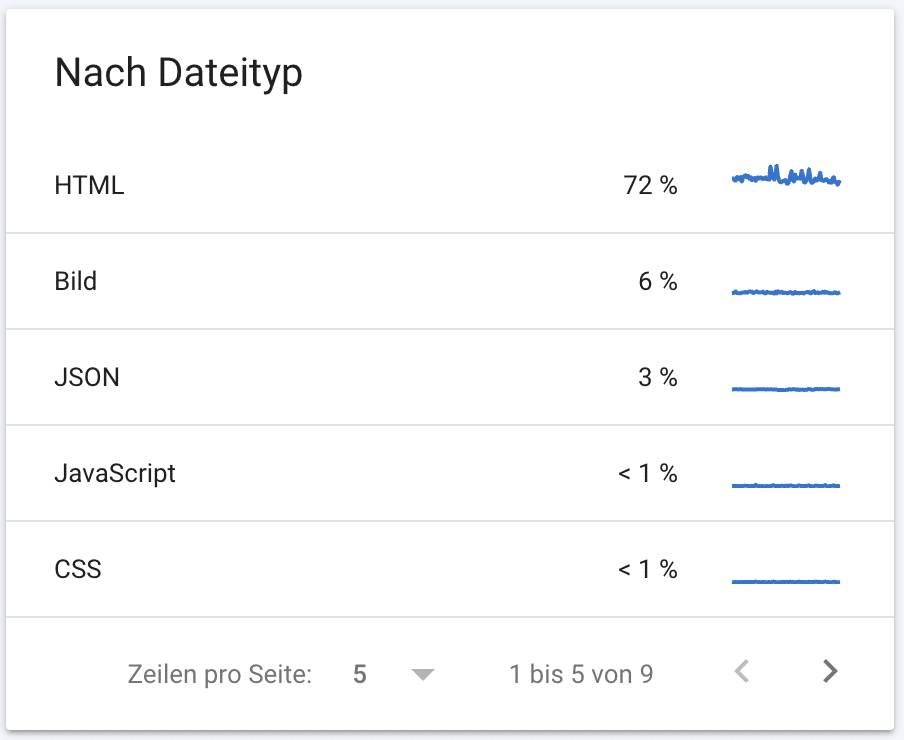Select the 3 % value for JSON

[658, 377]
